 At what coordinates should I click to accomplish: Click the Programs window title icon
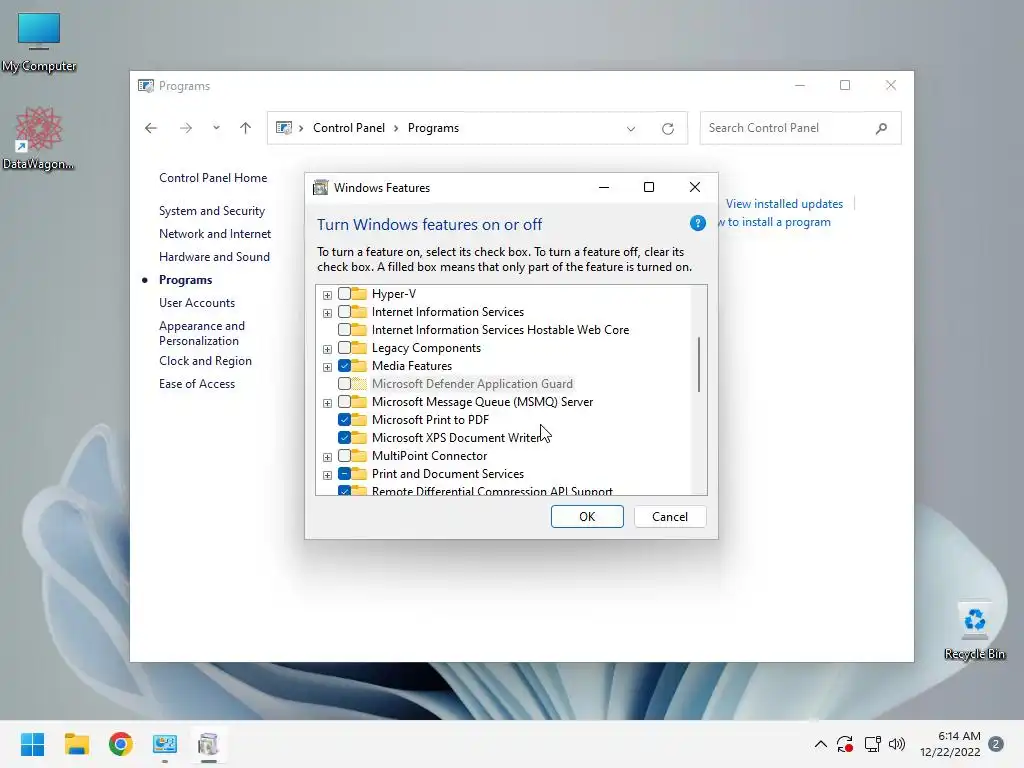[x=146, y=86]
